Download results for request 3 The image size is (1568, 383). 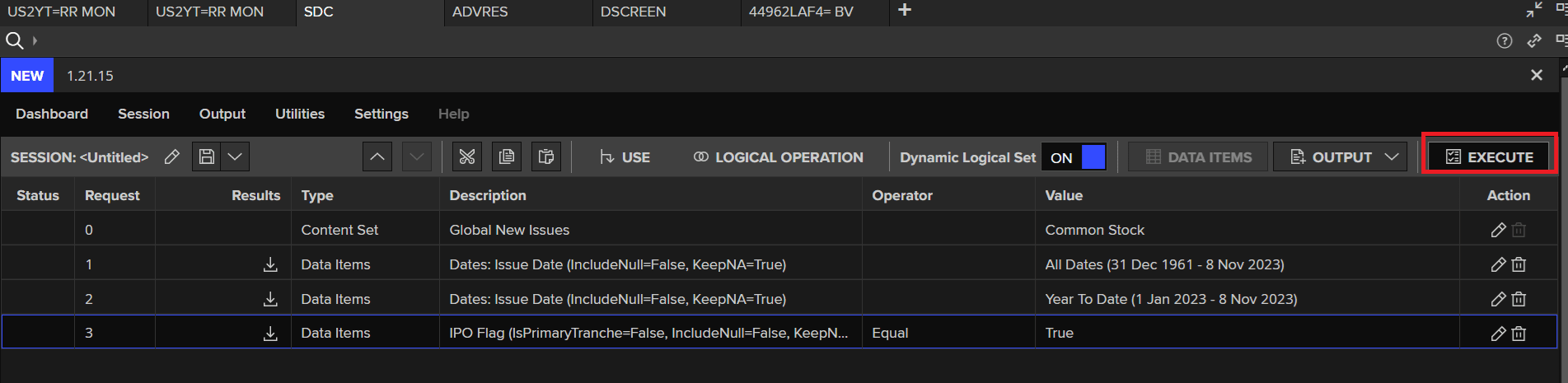(270, 334)
